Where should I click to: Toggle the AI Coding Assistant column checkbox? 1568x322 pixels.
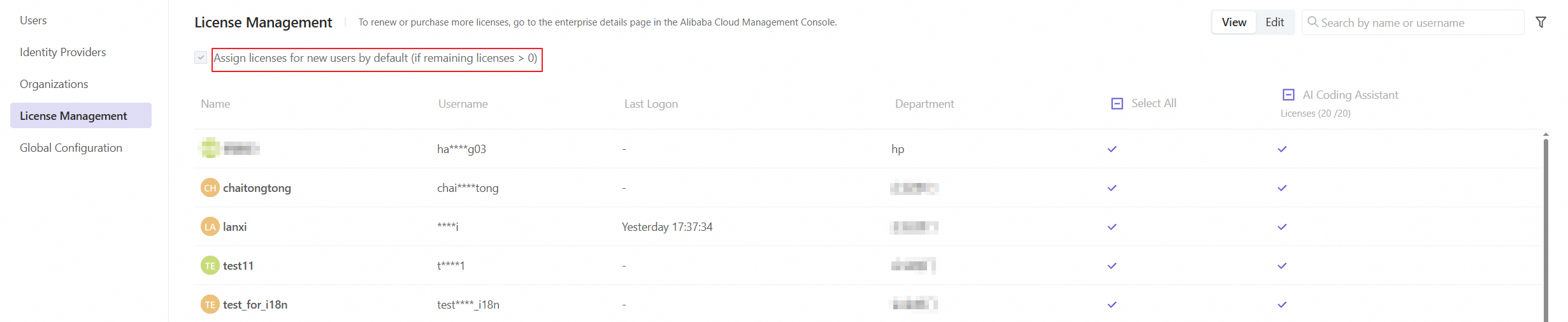[x=1288, y=95]
